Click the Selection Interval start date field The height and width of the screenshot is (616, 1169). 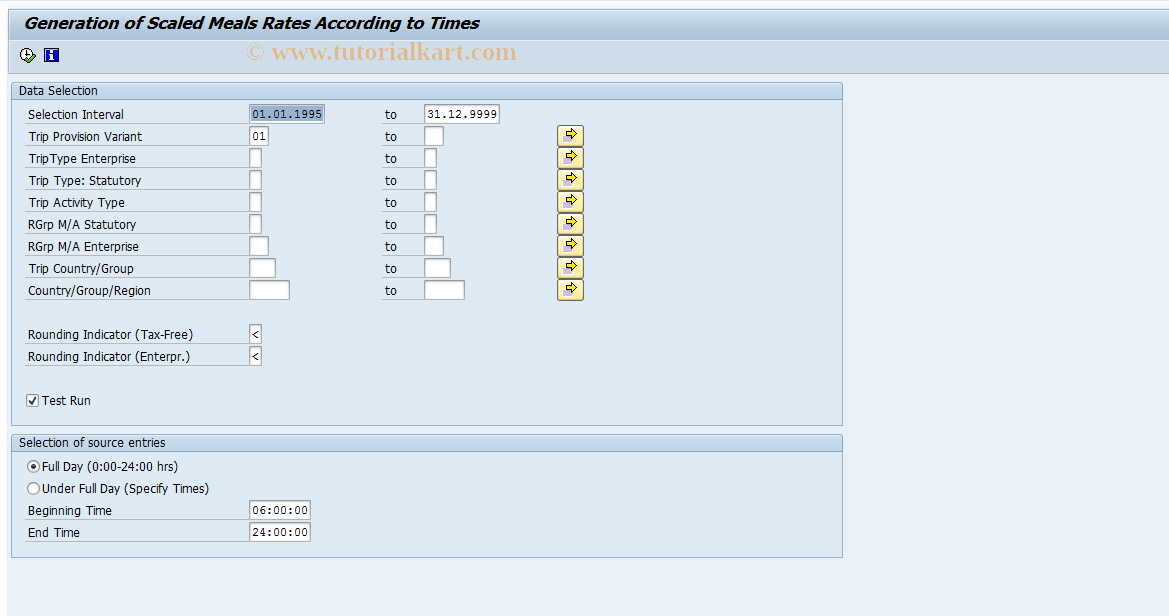[287, 114]
